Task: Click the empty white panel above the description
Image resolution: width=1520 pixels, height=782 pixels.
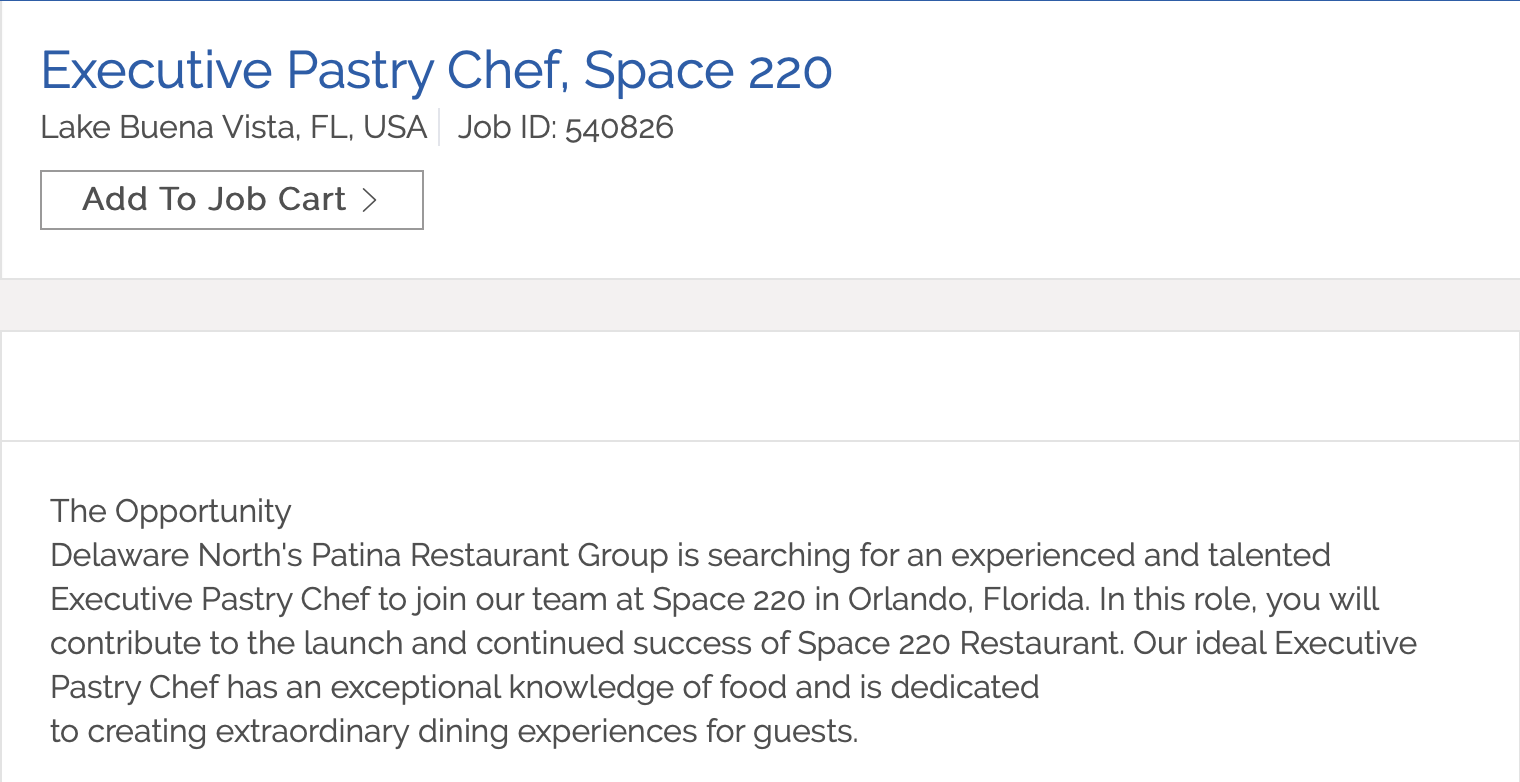Action: (760, 386)
